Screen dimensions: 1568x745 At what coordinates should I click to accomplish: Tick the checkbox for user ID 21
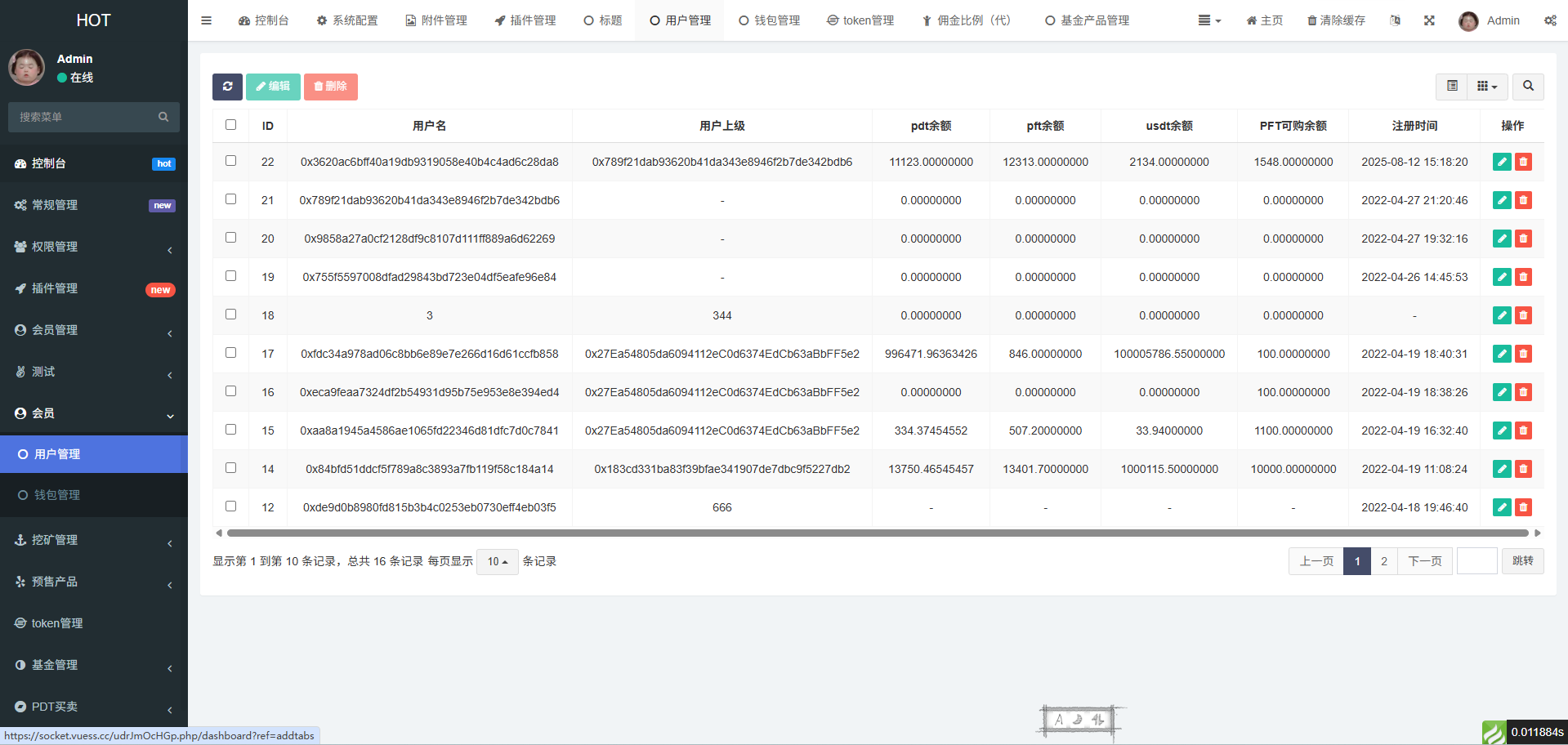coord(230,199)
